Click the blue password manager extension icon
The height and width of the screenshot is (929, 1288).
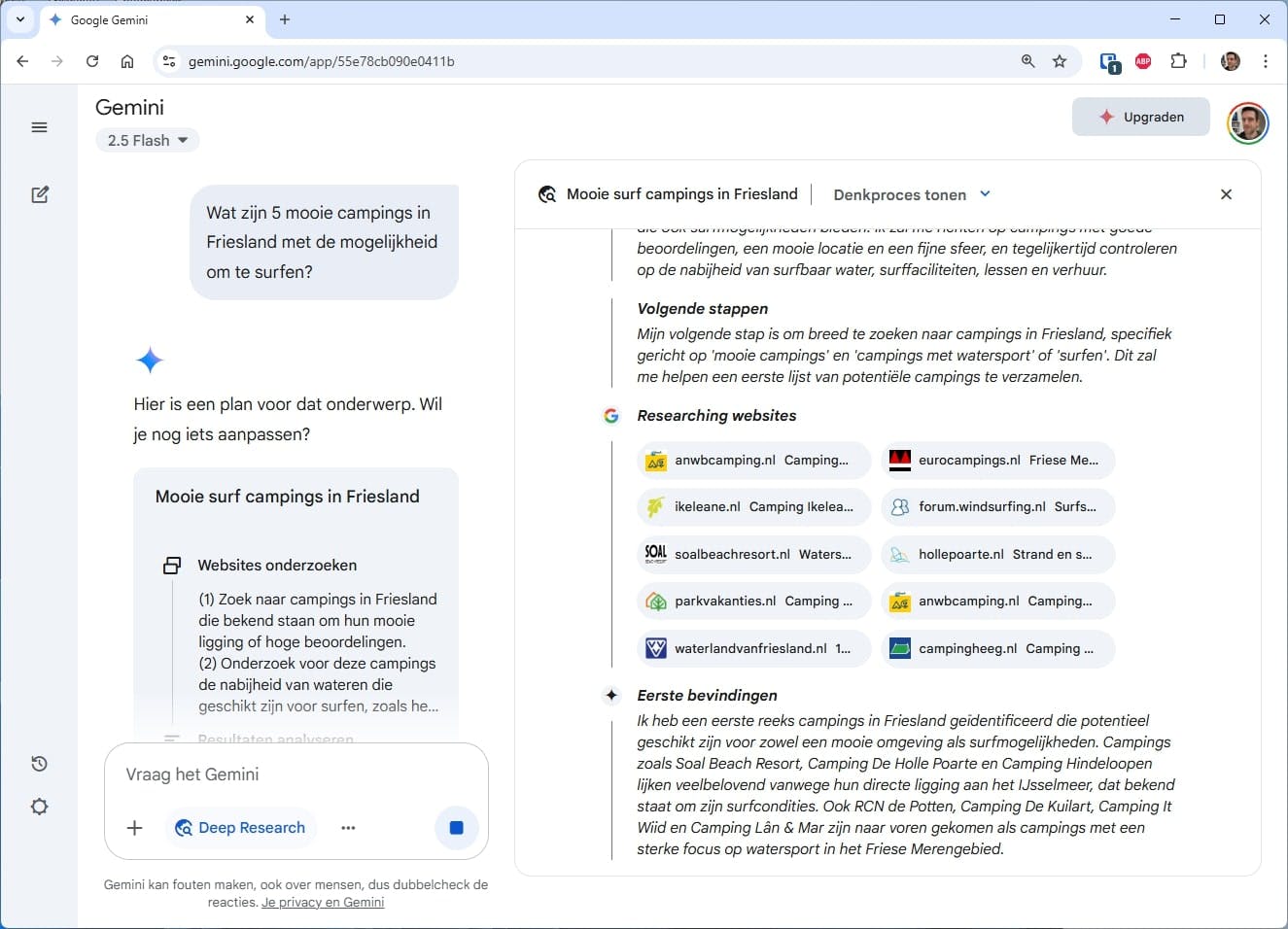click(x=1109, y=62)
